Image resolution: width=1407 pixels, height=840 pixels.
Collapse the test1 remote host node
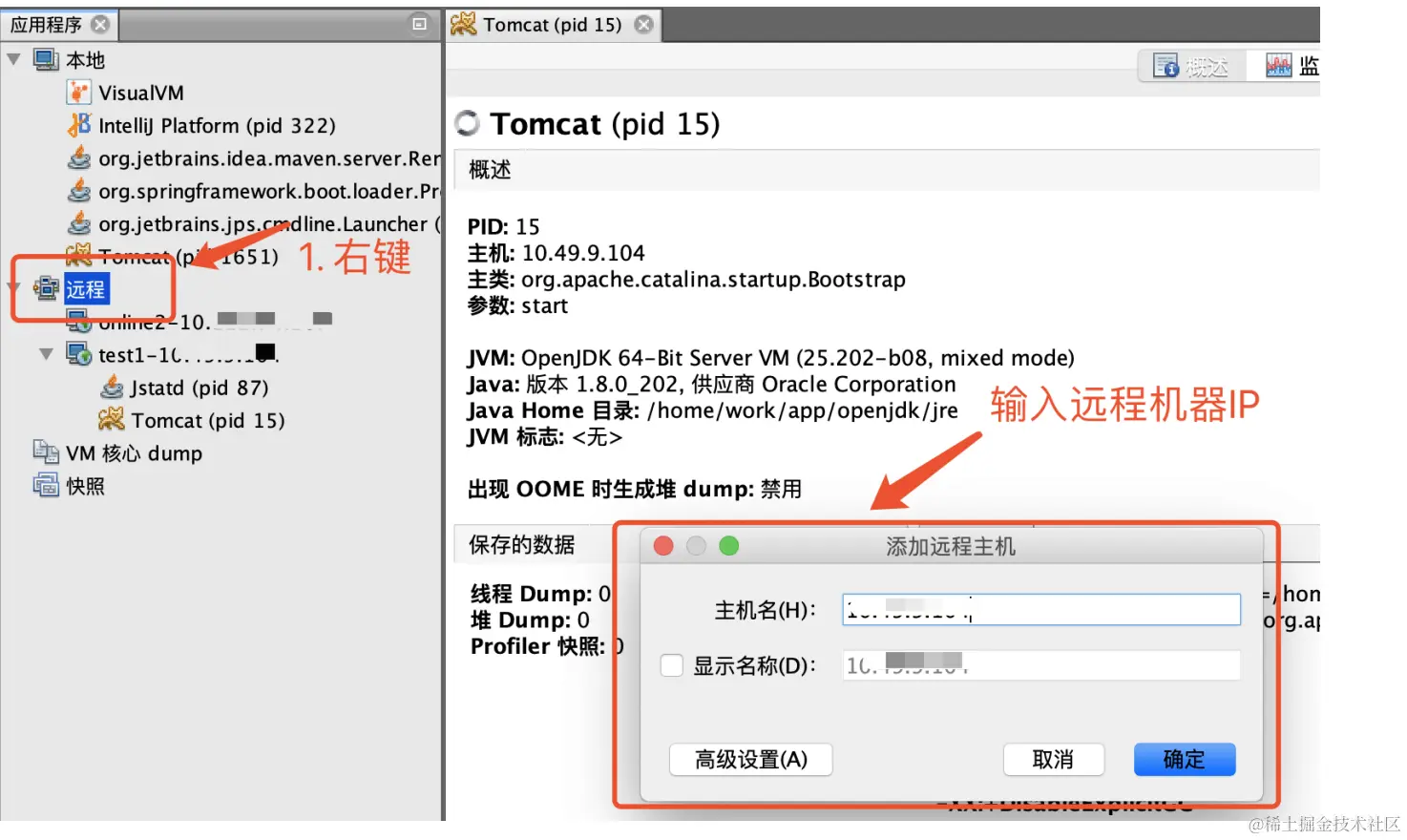pyautogui.click(x=46, y=354)
